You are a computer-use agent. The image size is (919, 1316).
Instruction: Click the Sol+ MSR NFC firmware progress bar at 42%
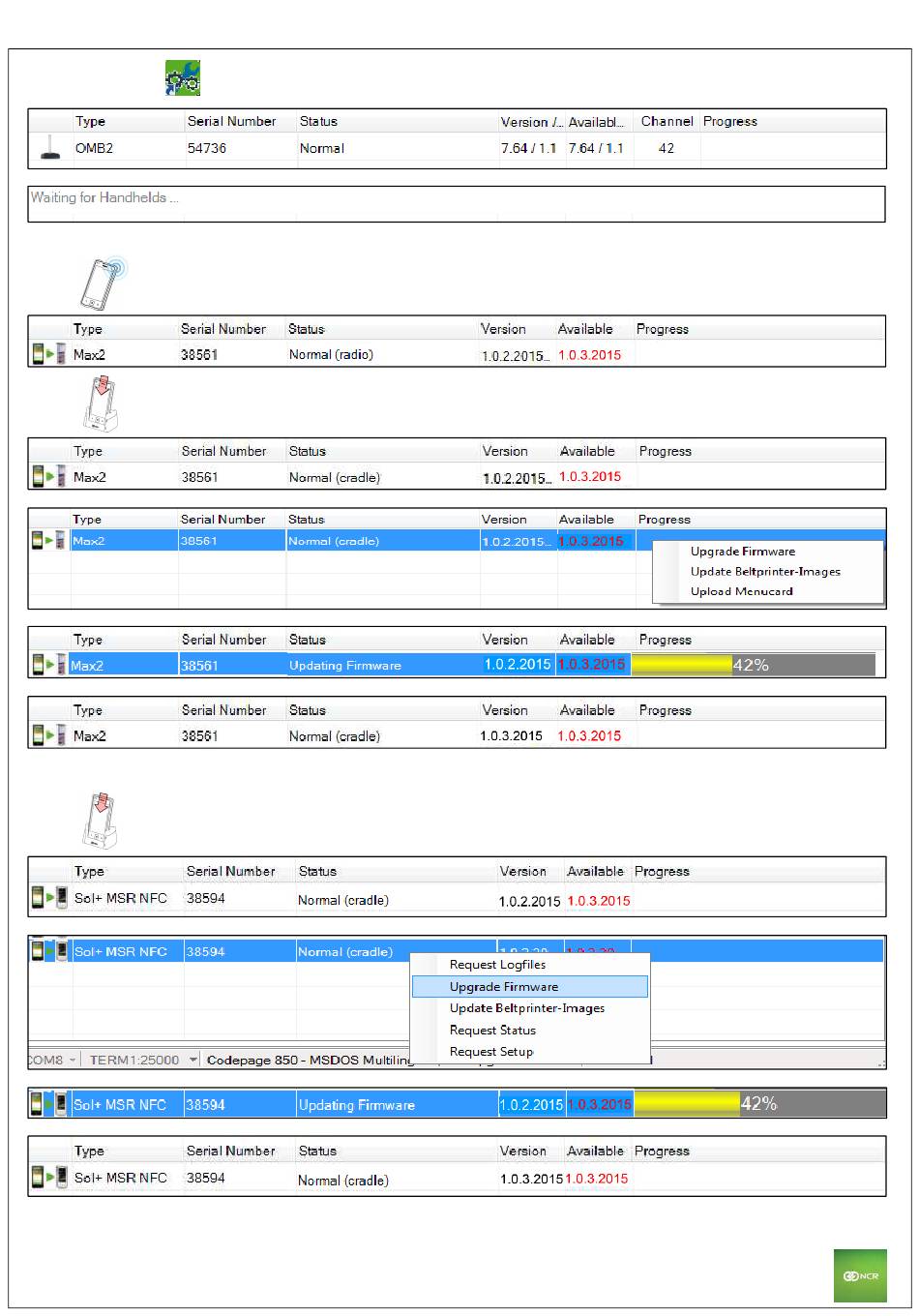tap(760, 1104)
